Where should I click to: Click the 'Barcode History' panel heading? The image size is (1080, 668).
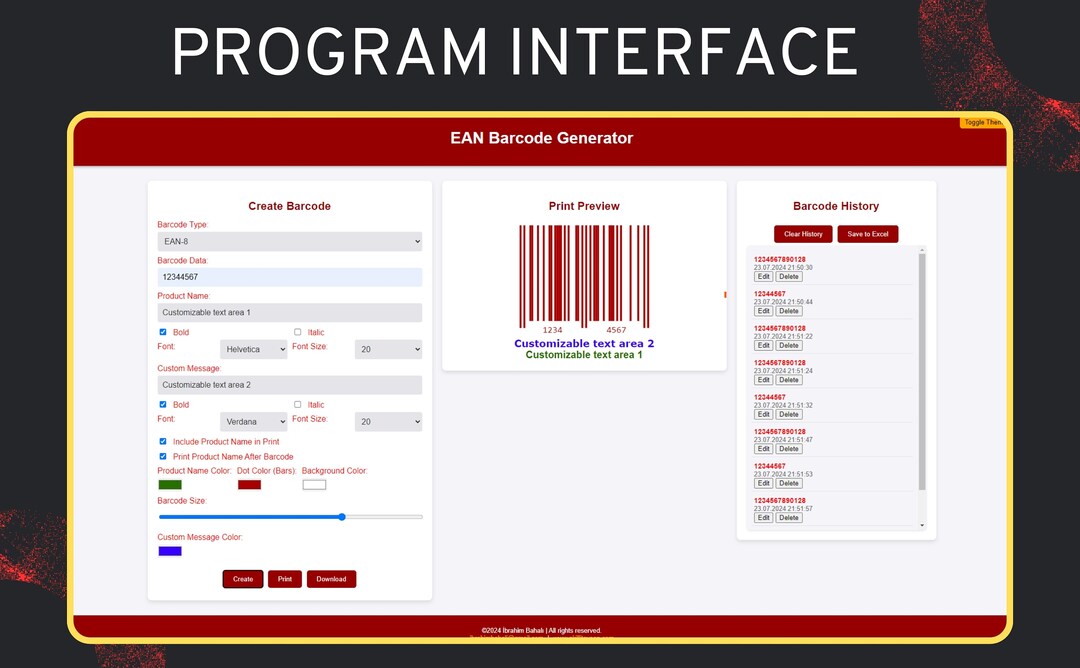tap(835, 206)
